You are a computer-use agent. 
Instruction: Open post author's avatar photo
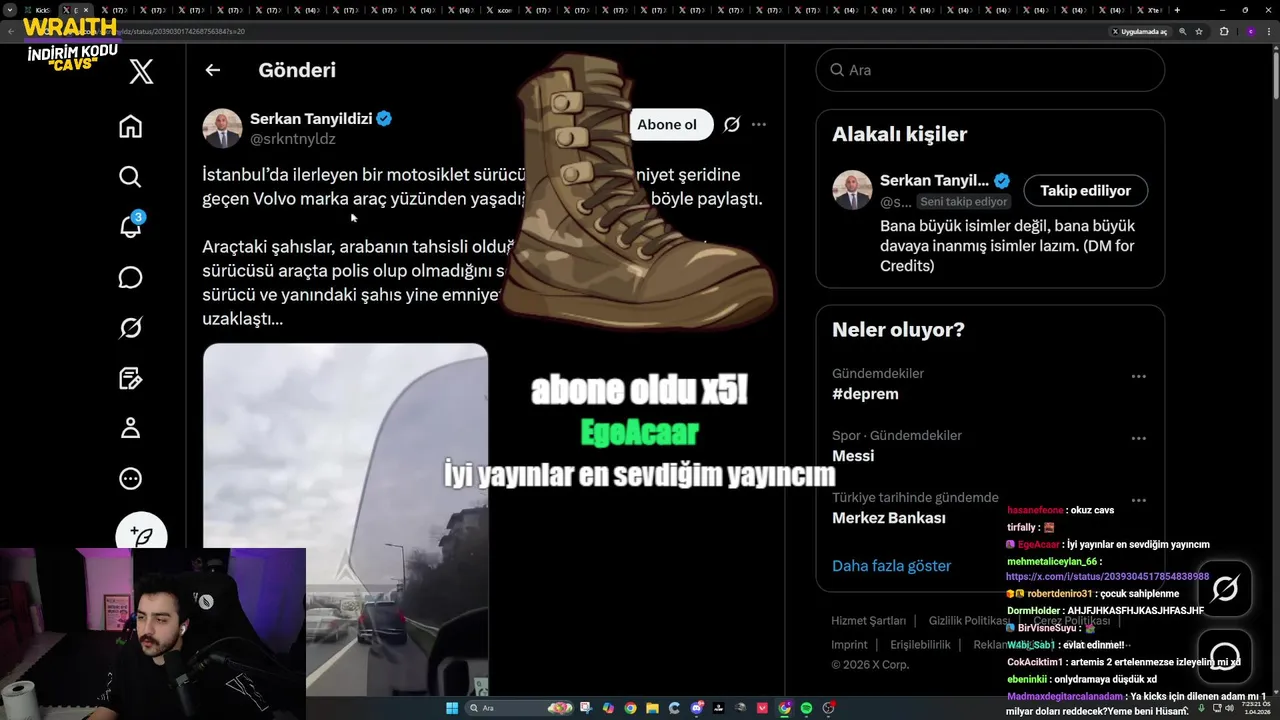(x=222, y=129)
